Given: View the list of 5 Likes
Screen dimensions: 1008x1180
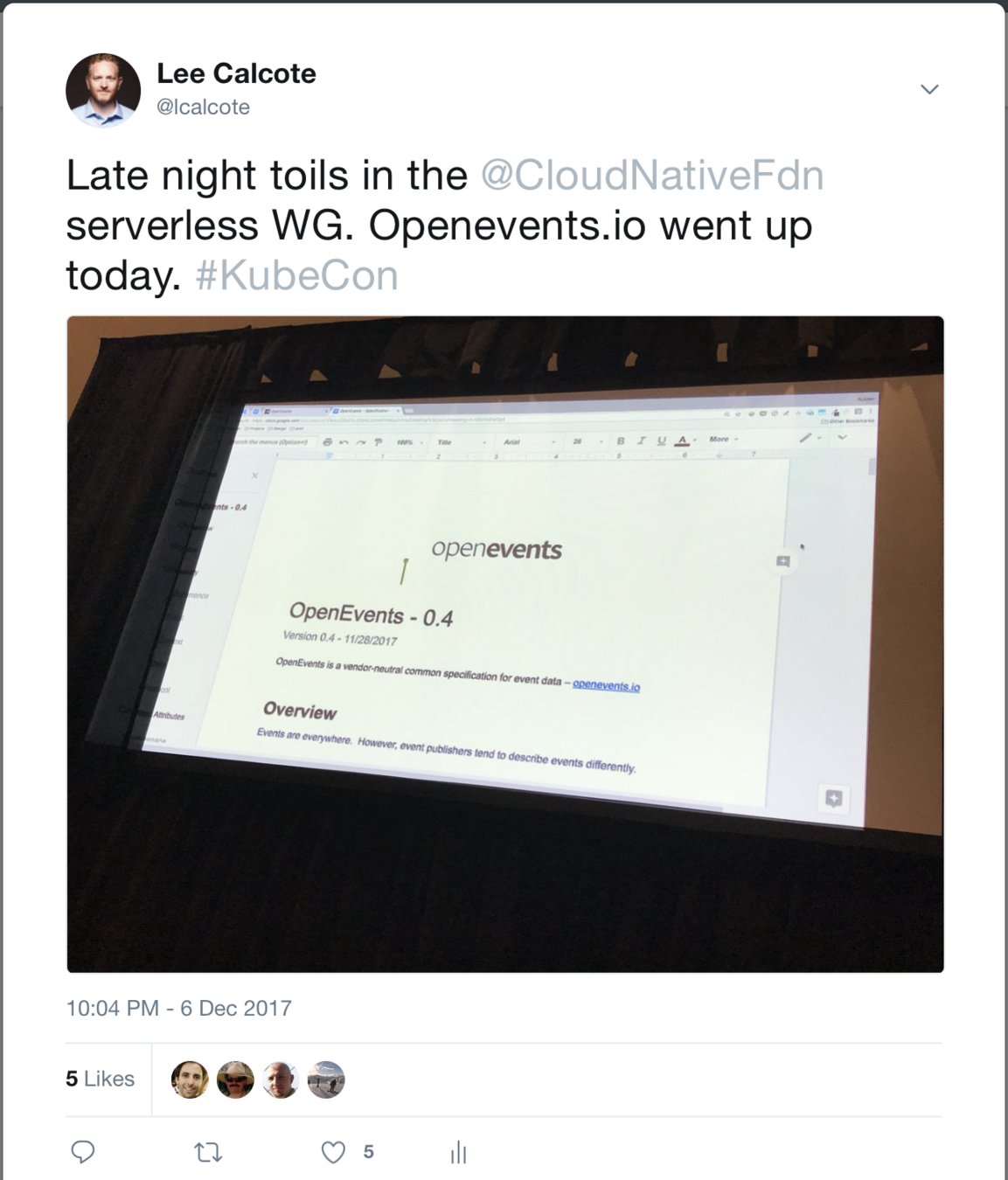Looking at the screenshot, I should (100, 1079).
